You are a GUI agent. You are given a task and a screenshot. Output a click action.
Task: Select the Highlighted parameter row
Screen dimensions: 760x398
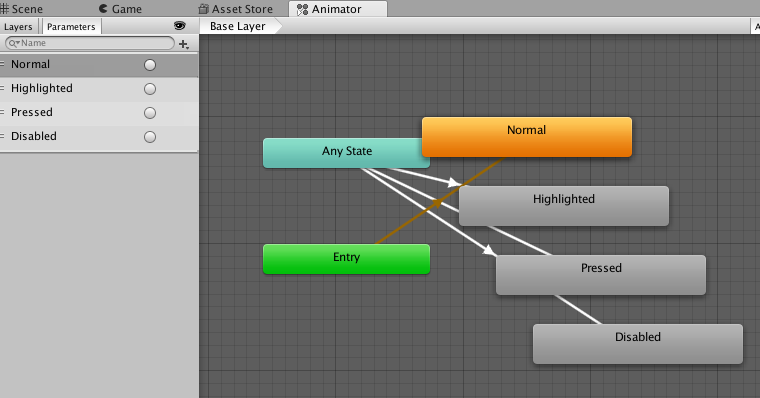99,89
